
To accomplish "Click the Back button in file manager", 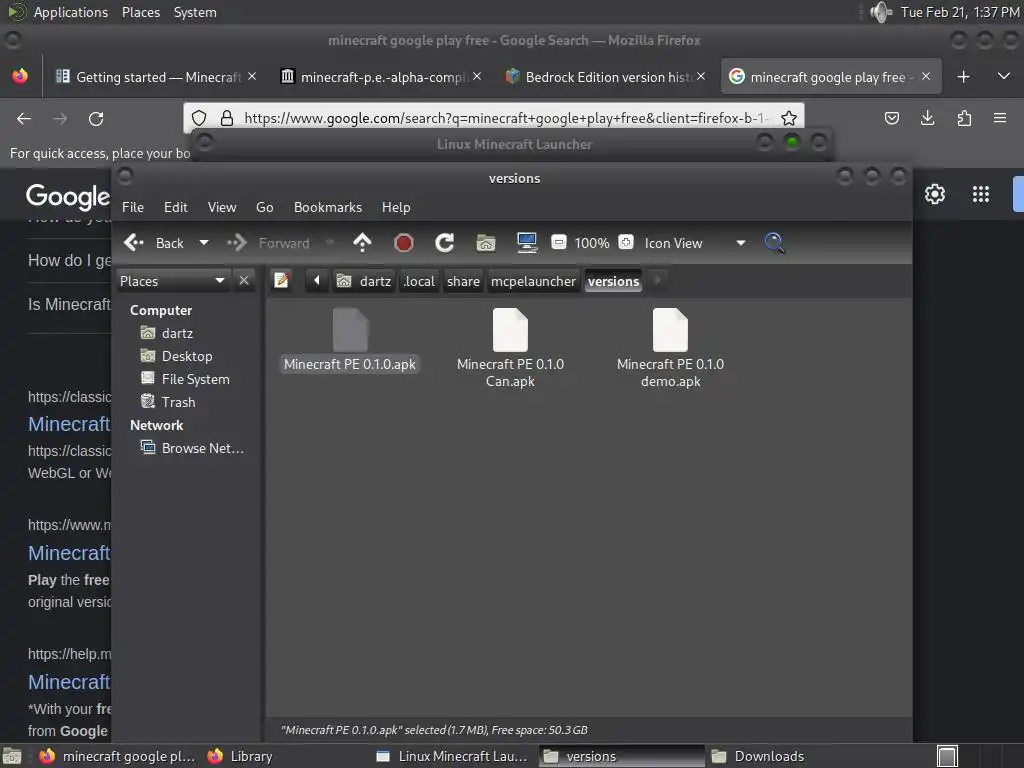I will click(154, 243).
